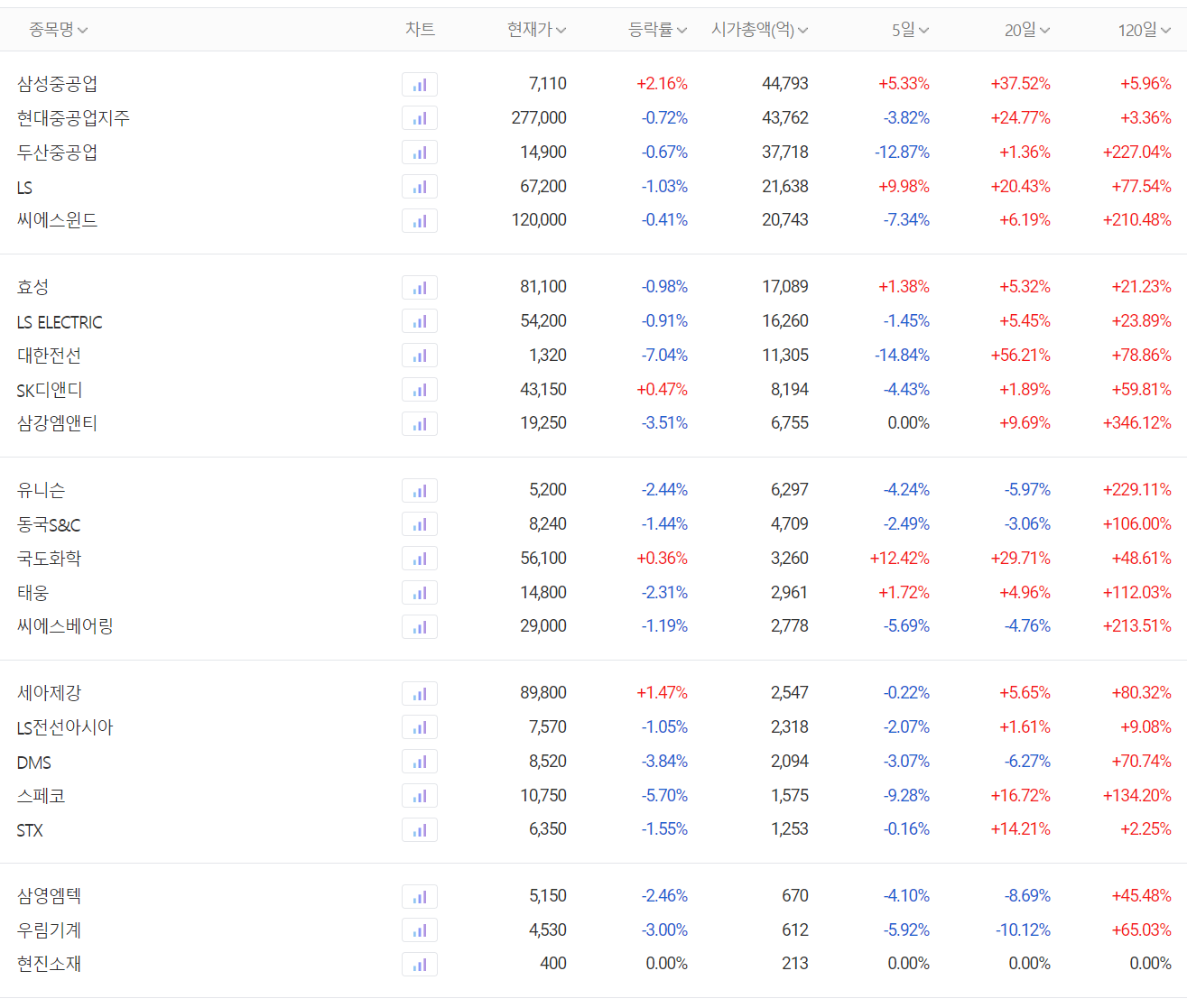
Task: Open stock LS전선아시아
Action: pos(65,727)
